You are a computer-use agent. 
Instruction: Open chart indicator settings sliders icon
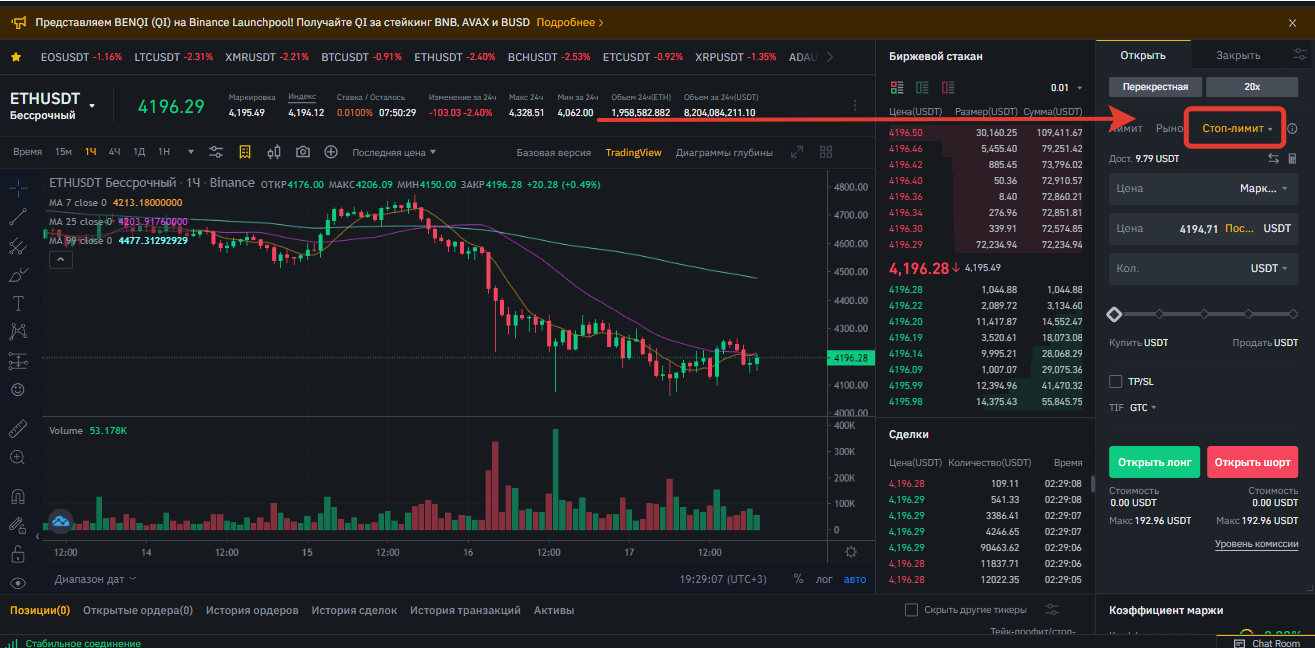pyautogui.click(x=216, y=152)
